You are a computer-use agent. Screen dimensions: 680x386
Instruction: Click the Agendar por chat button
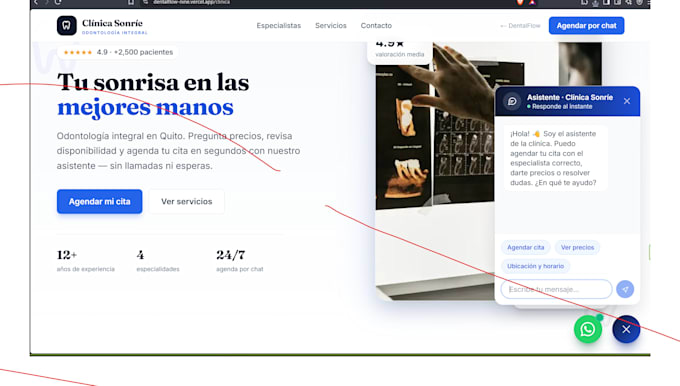click(586, 26)
